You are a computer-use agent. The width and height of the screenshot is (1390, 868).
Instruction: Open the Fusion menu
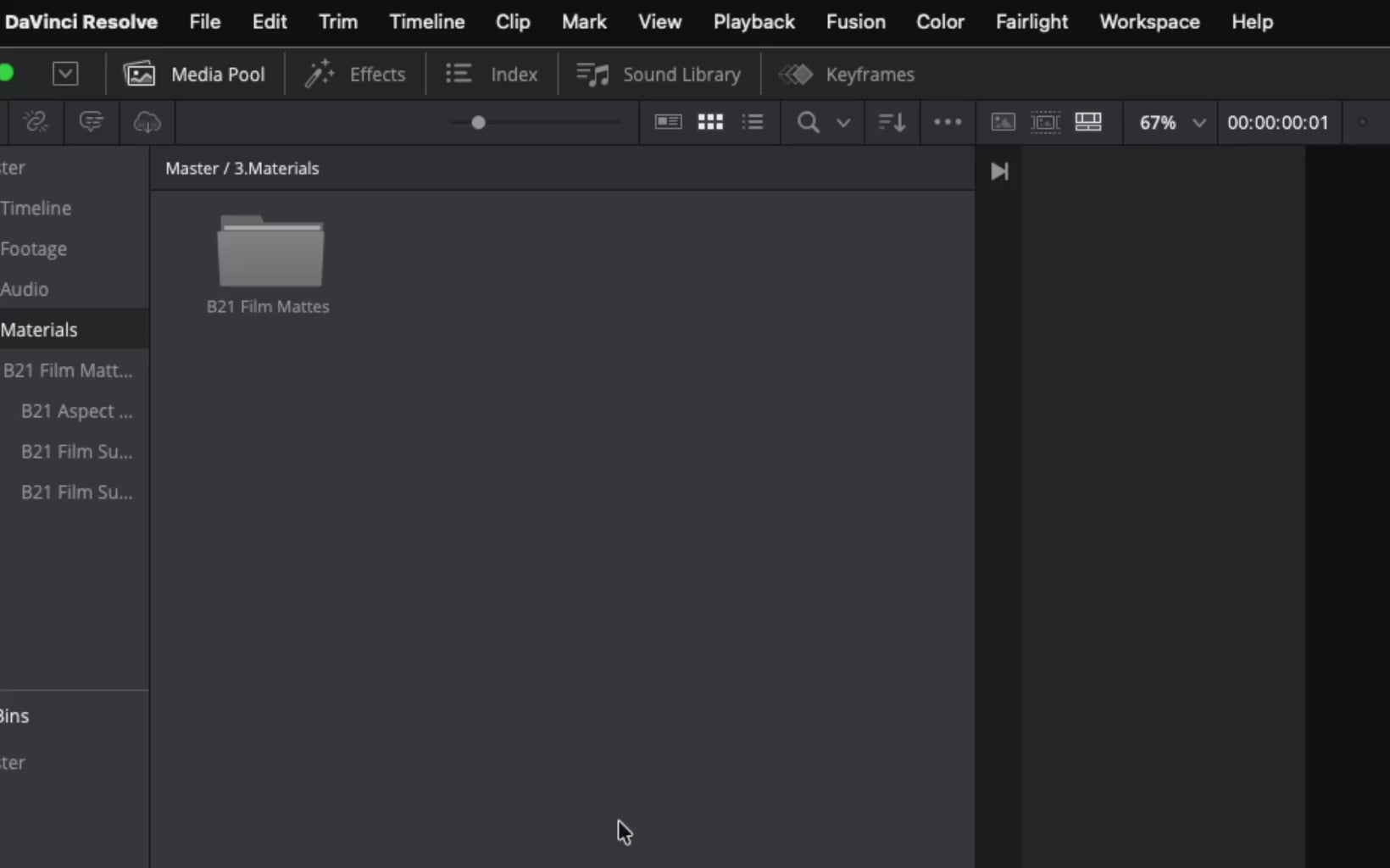(855, 22)
